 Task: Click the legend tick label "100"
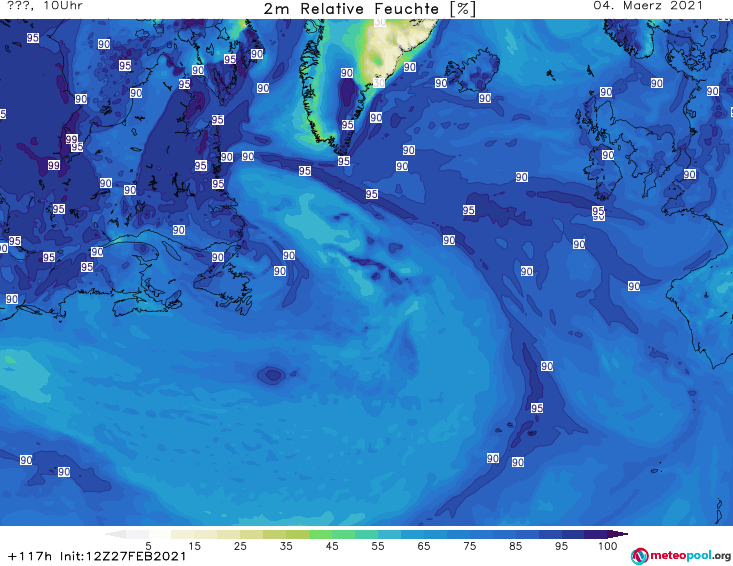tap(608, 546)
